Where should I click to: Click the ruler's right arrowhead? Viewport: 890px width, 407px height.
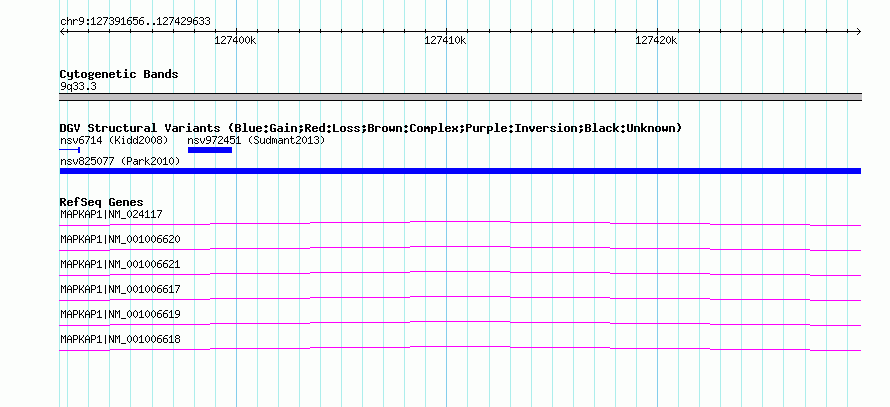[858, 32]
